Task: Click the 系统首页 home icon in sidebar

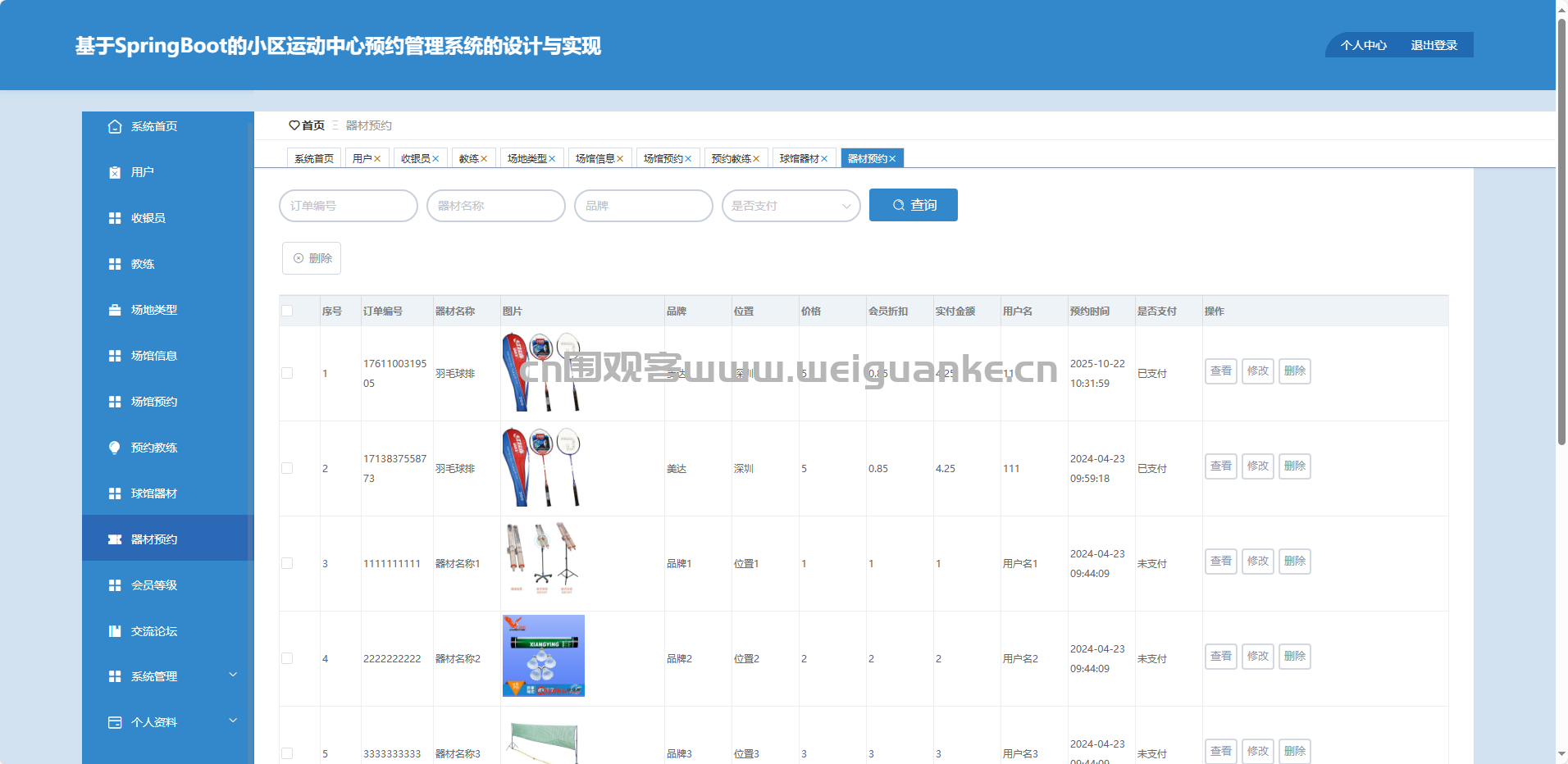Action: [x=115, y=126]
